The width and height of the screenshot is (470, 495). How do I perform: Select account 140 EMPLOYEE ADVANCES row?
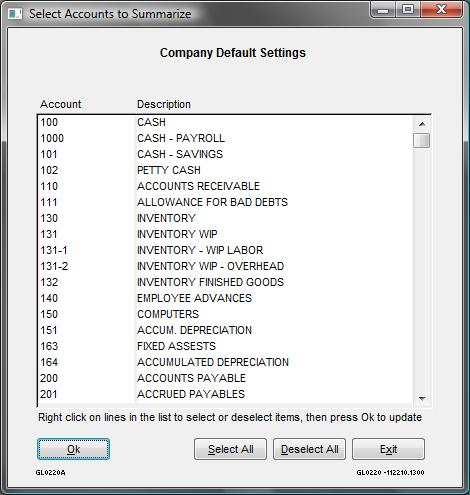[225, 298]
